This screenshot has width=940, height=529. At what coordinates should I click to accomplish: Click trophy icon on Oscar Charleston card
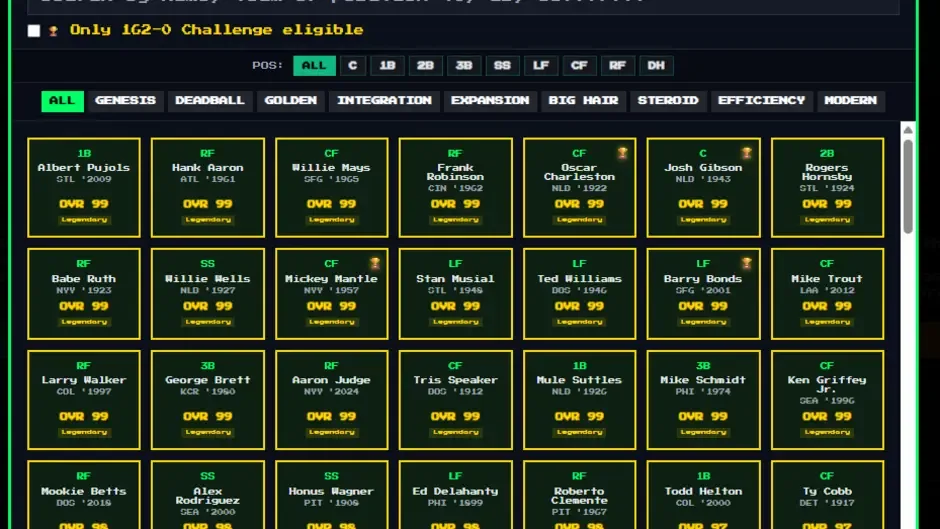point(622,153)
